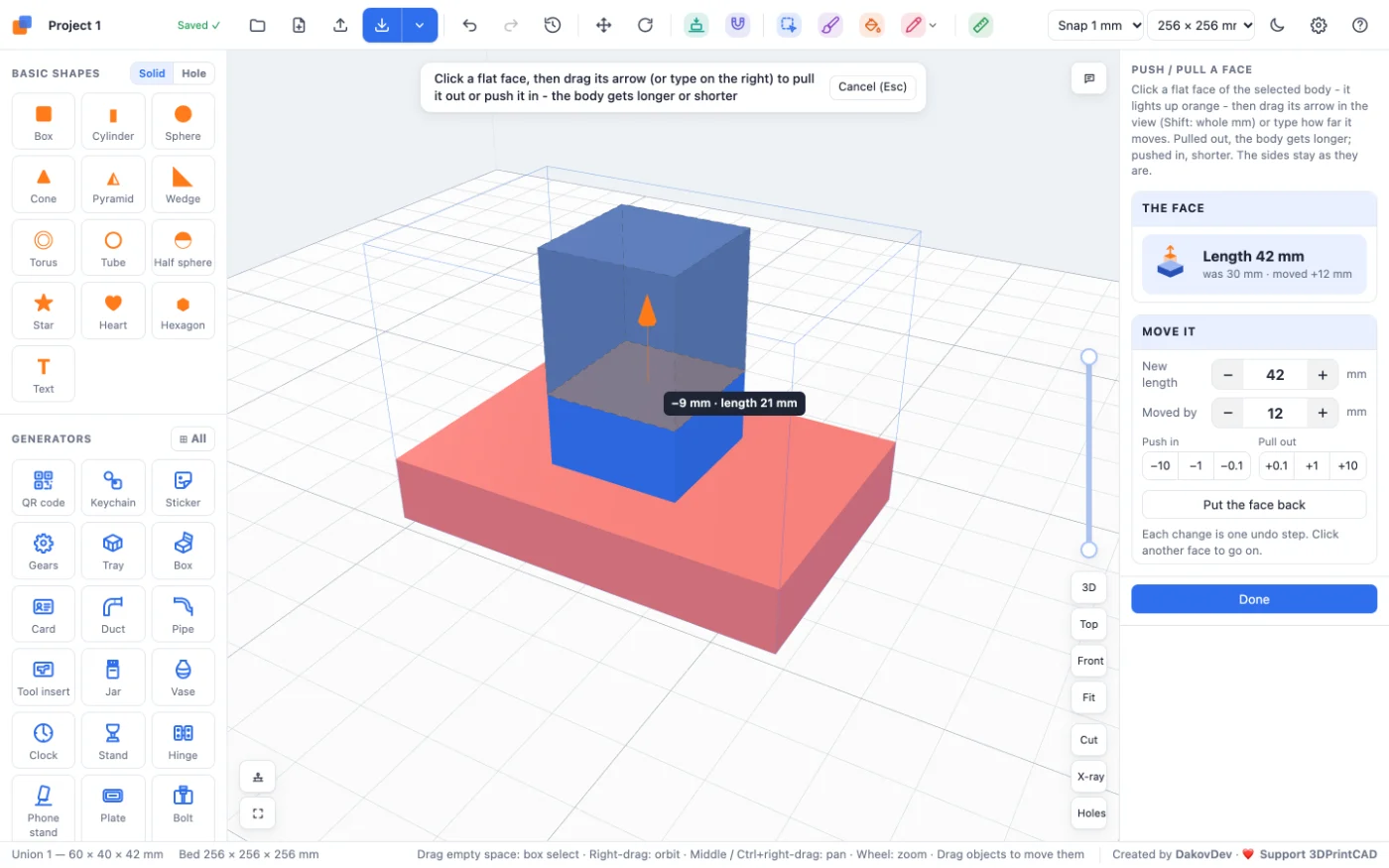Toggle the magnet snapping icon
Viewport: 1389px width, 868px height.
coord(737,25)
